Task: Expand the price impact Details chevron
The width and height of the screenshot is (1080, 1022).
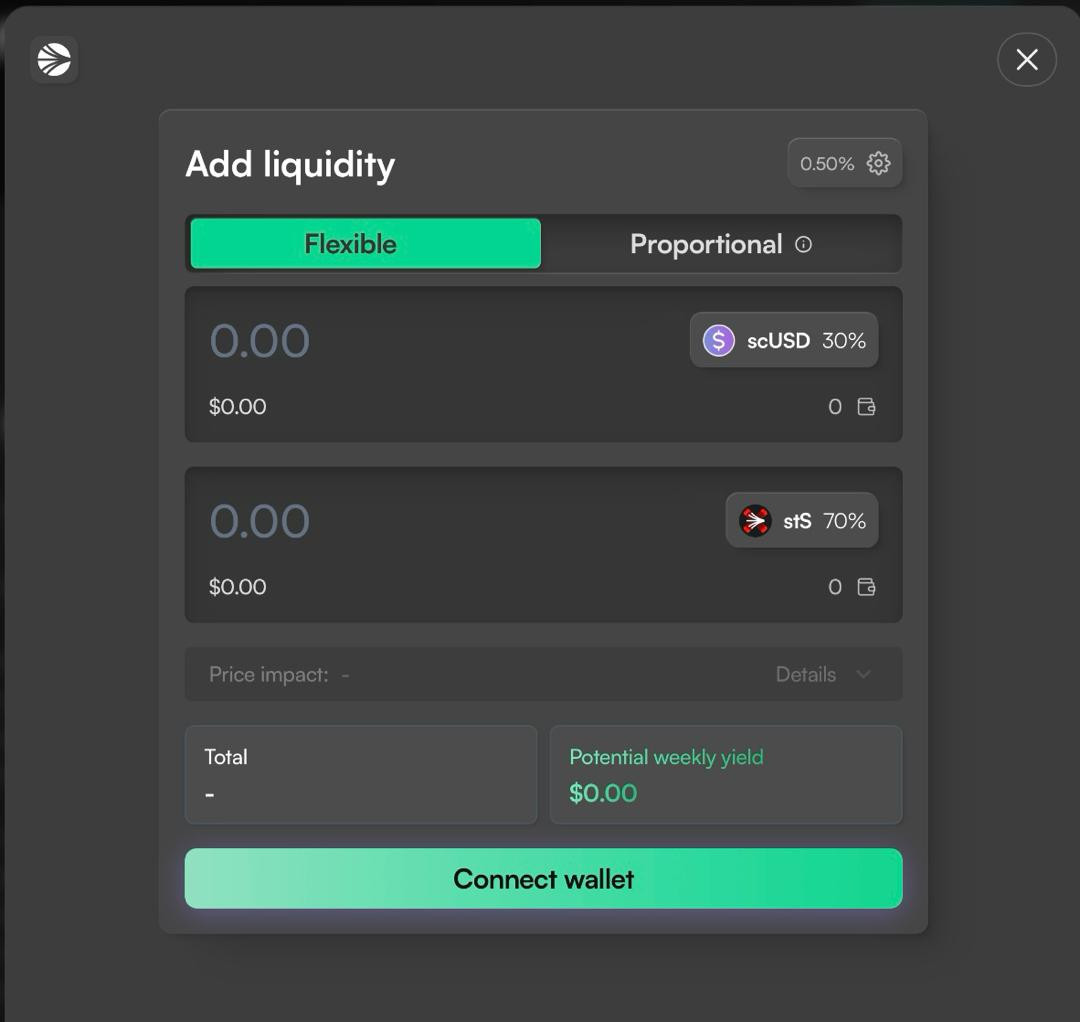Action: pos(863,674)
